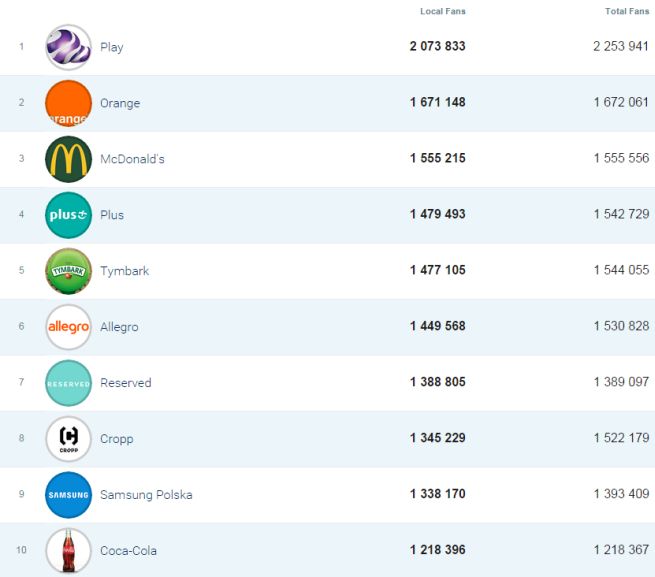Click the Cropp logo icon

pyautogui.click(x=68, y=439)
